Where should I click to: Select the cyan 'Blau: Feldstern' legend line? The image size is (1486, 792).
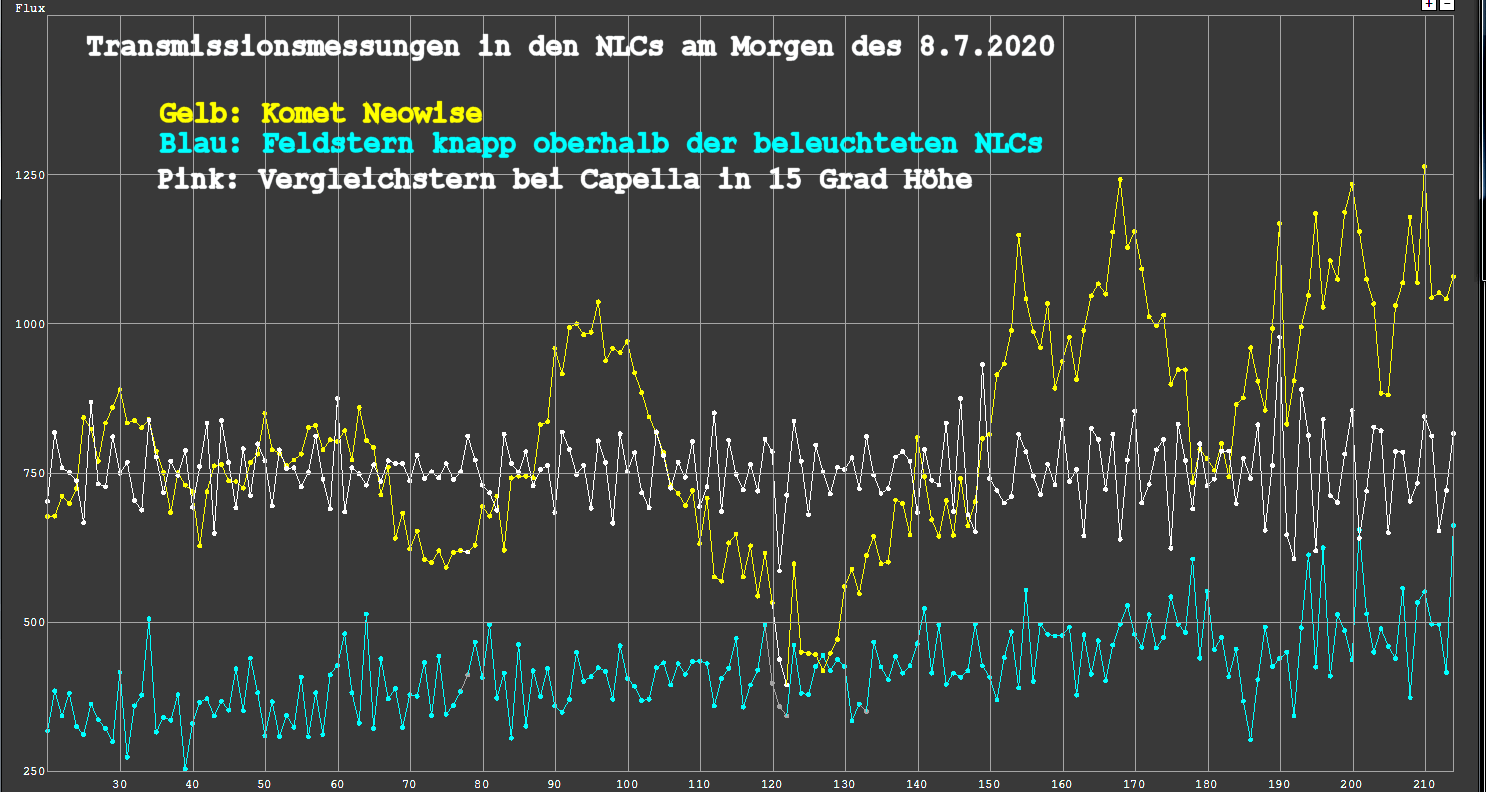click(x=600, y=144)
